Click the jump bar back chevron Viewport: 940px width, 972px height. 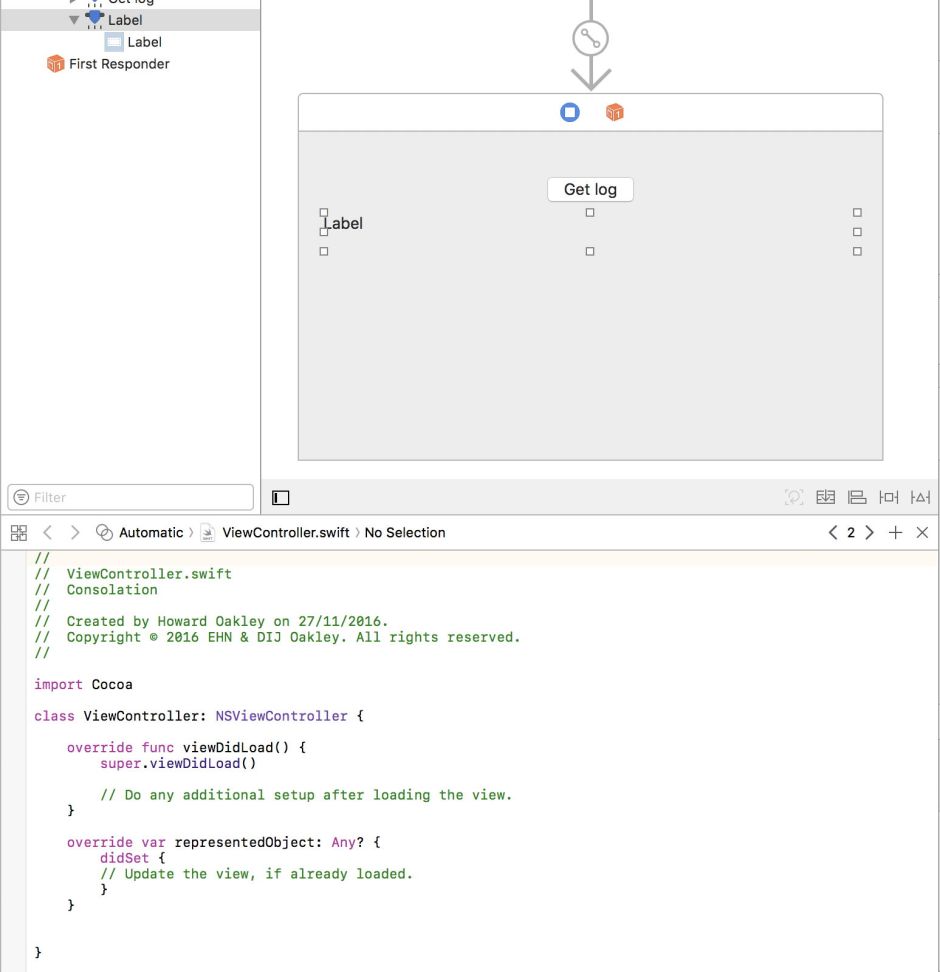(46, 532)
